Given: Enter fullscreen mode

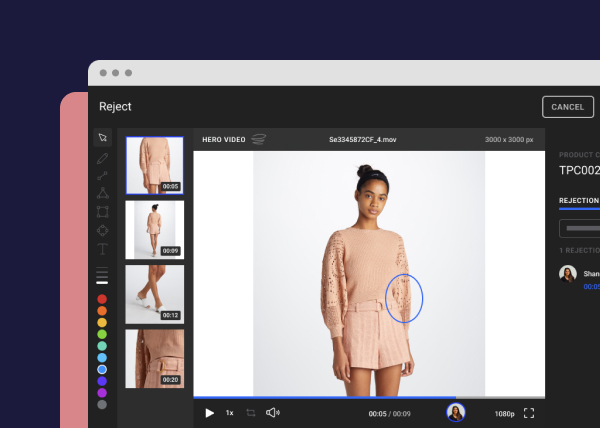Looking at the screenshot, I should pos(529,413).
